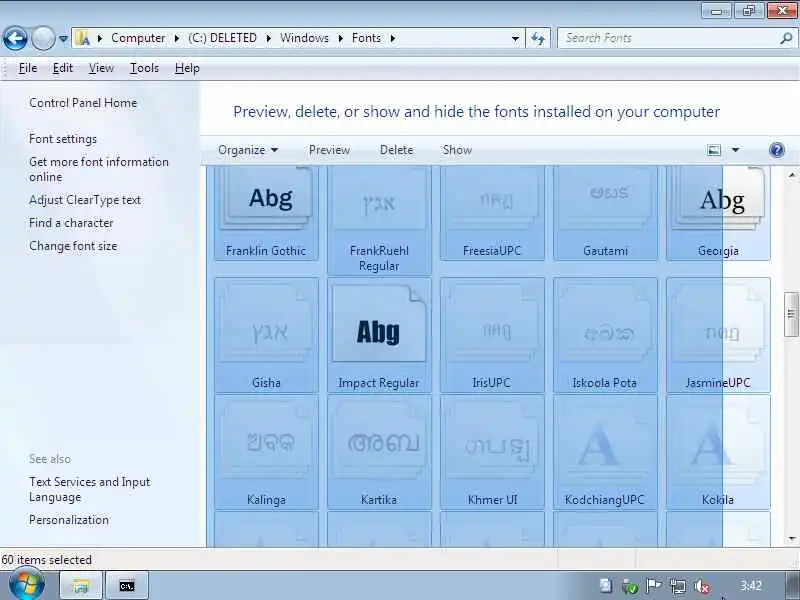This screenshot has height=600, width=800.
Task: Open Windows Explorer from the taskbar
Action: point(81,585)
